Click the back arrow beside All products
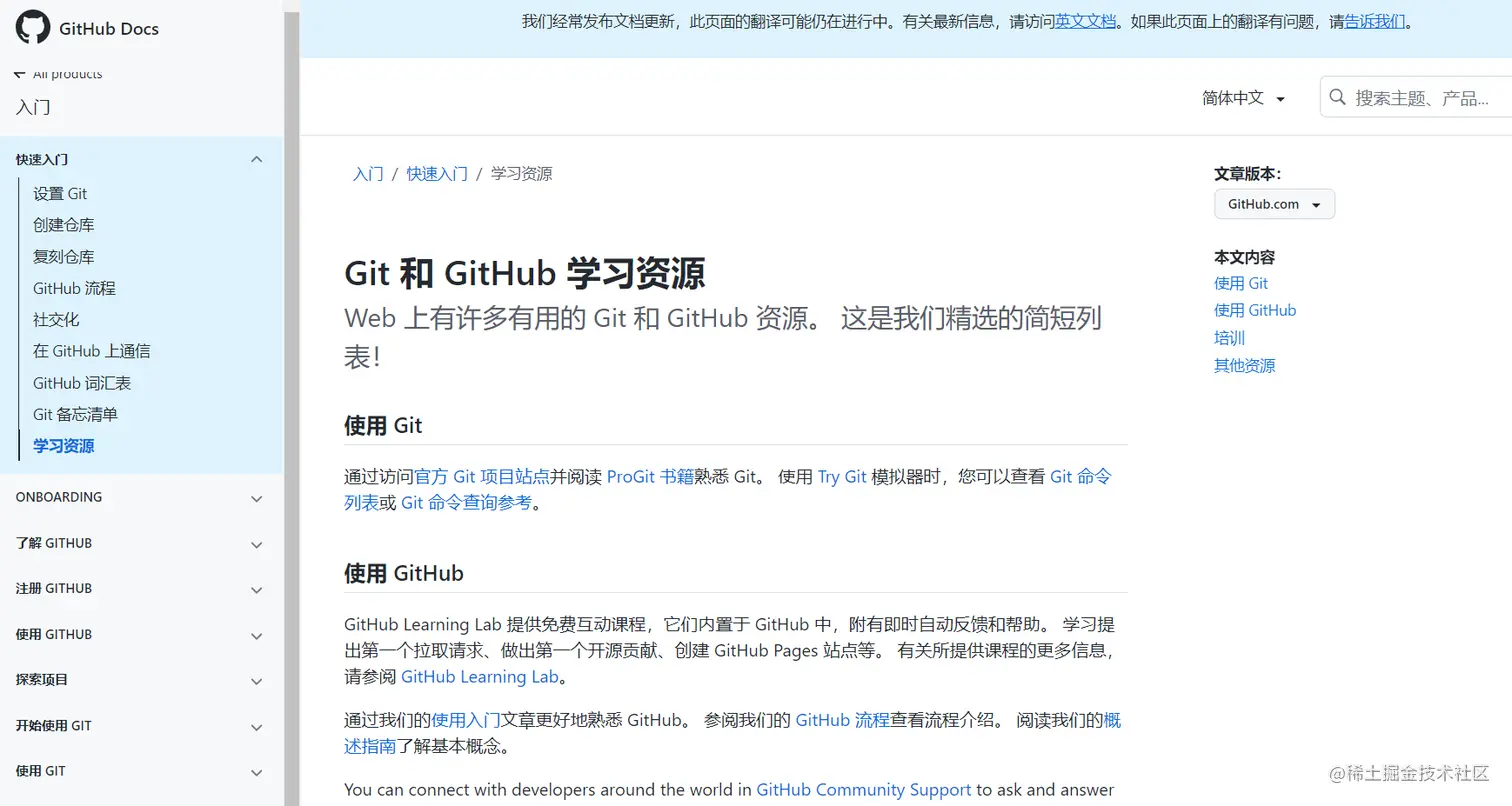The width and height of the screenshot is (1512, 806). point(18,72)
